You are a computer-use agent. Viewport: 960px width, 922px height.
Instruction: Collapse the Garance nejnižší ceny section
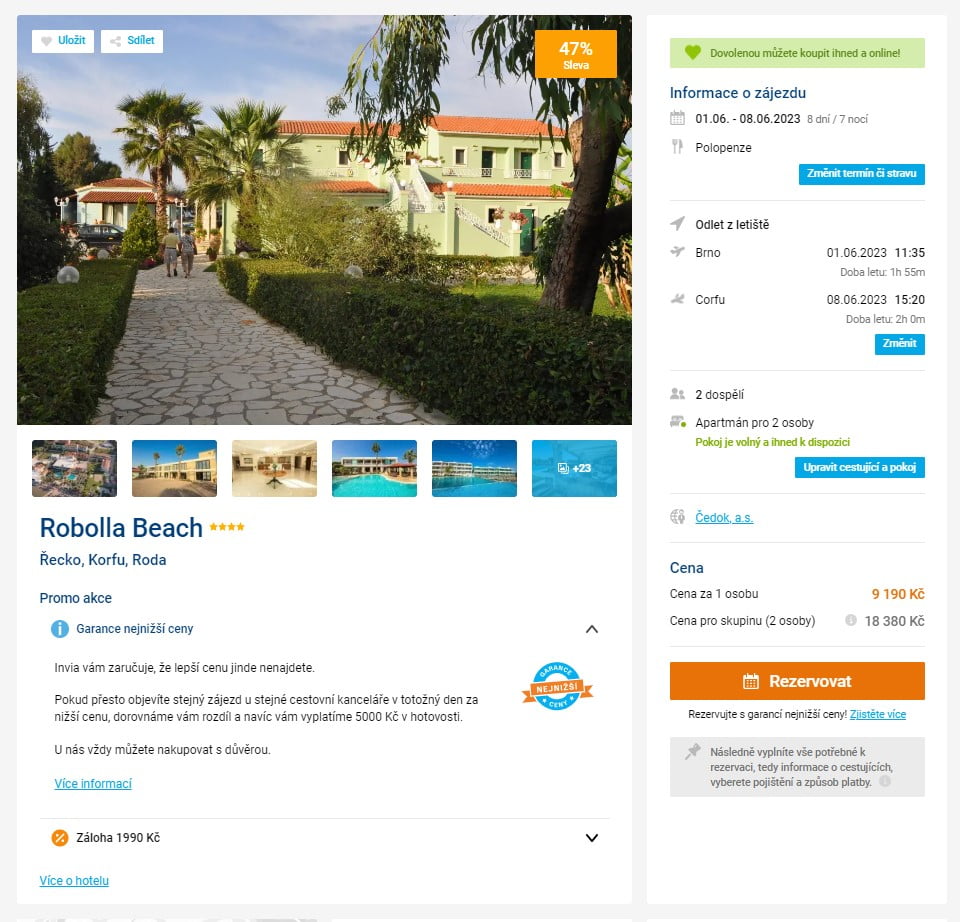(x=591, y=629)
